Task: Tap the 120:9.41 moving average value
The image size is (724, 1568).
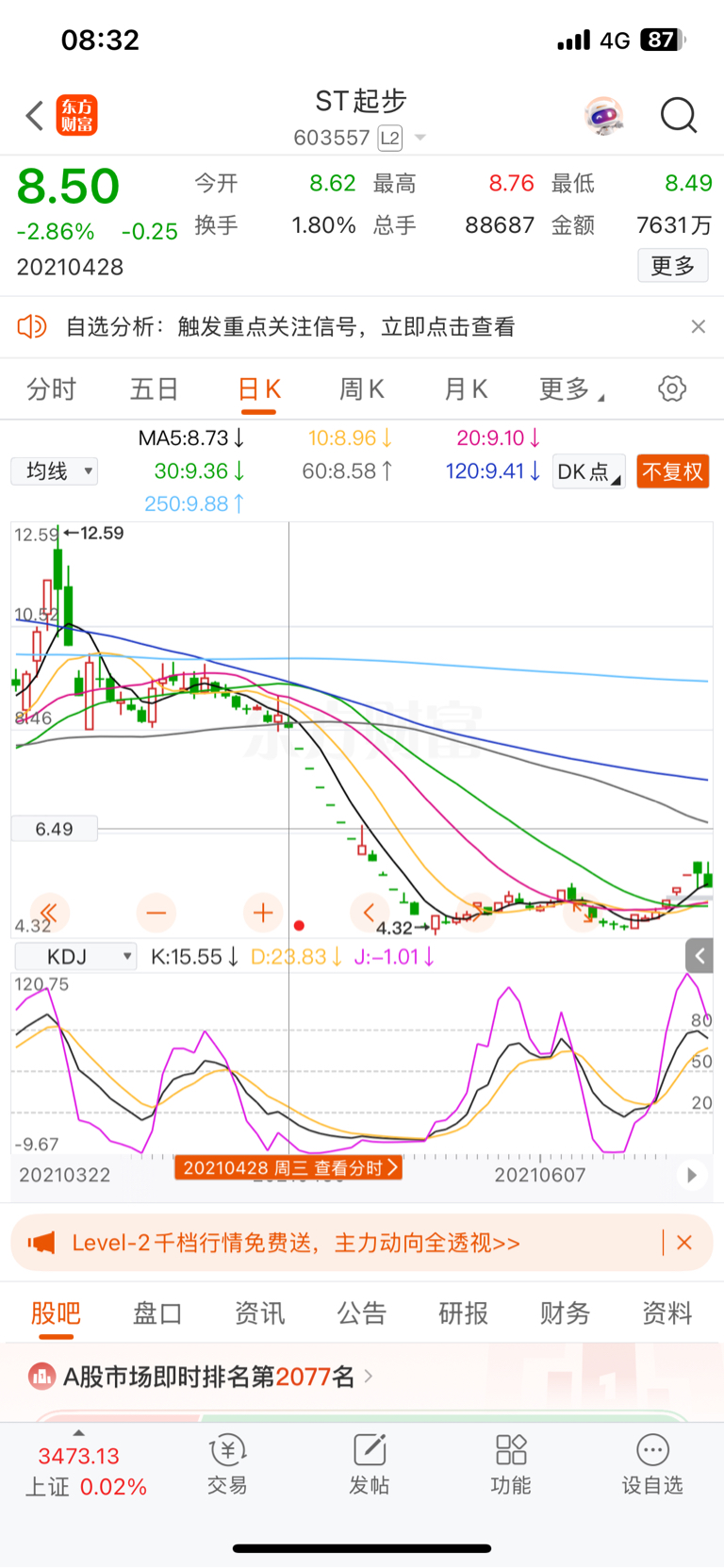Action: pos(493,470)
